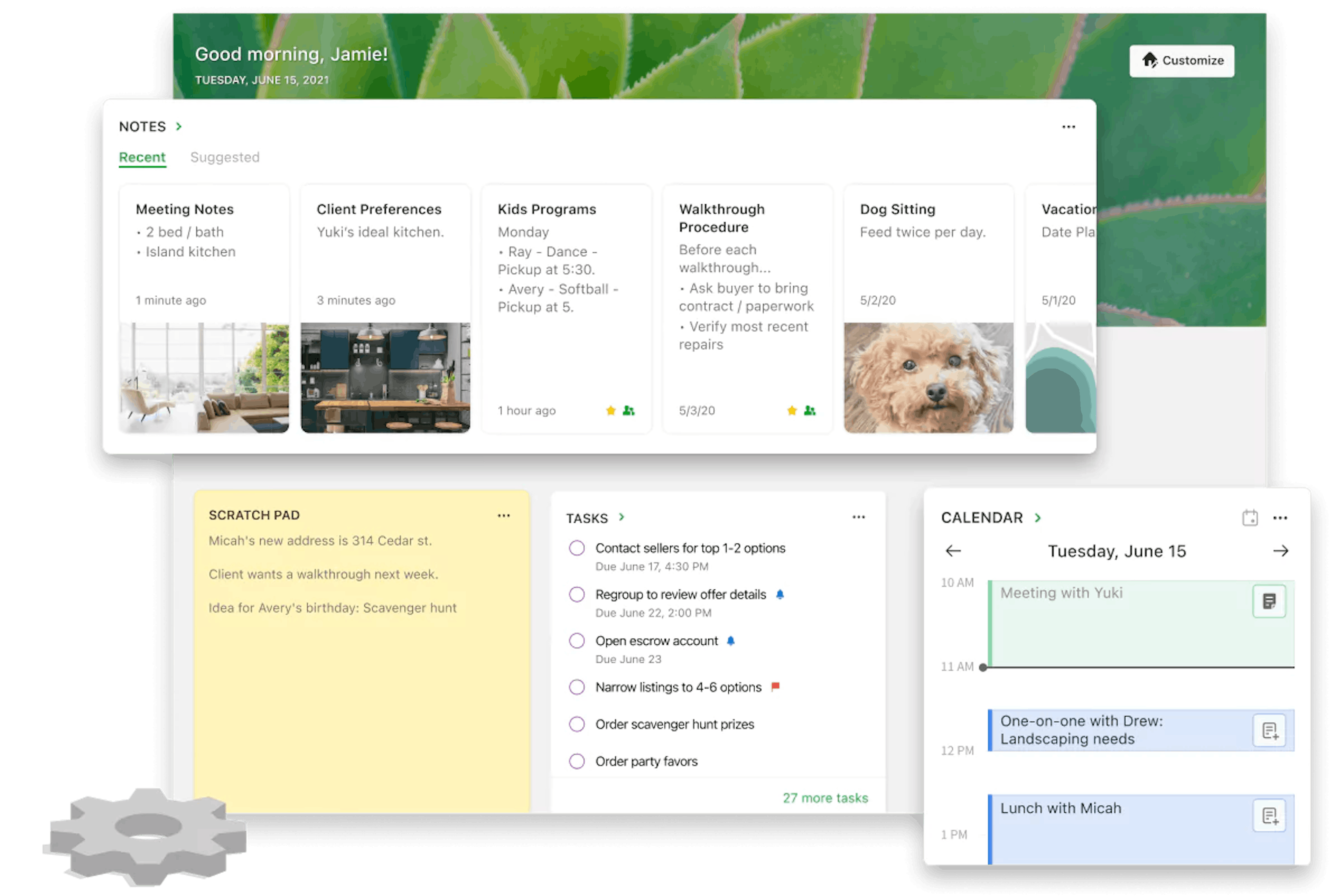This screenshot has height=896, width=1344.
Task: Click shared icon on Walkthrough Procedure note
Action: (x=810, y=410)
